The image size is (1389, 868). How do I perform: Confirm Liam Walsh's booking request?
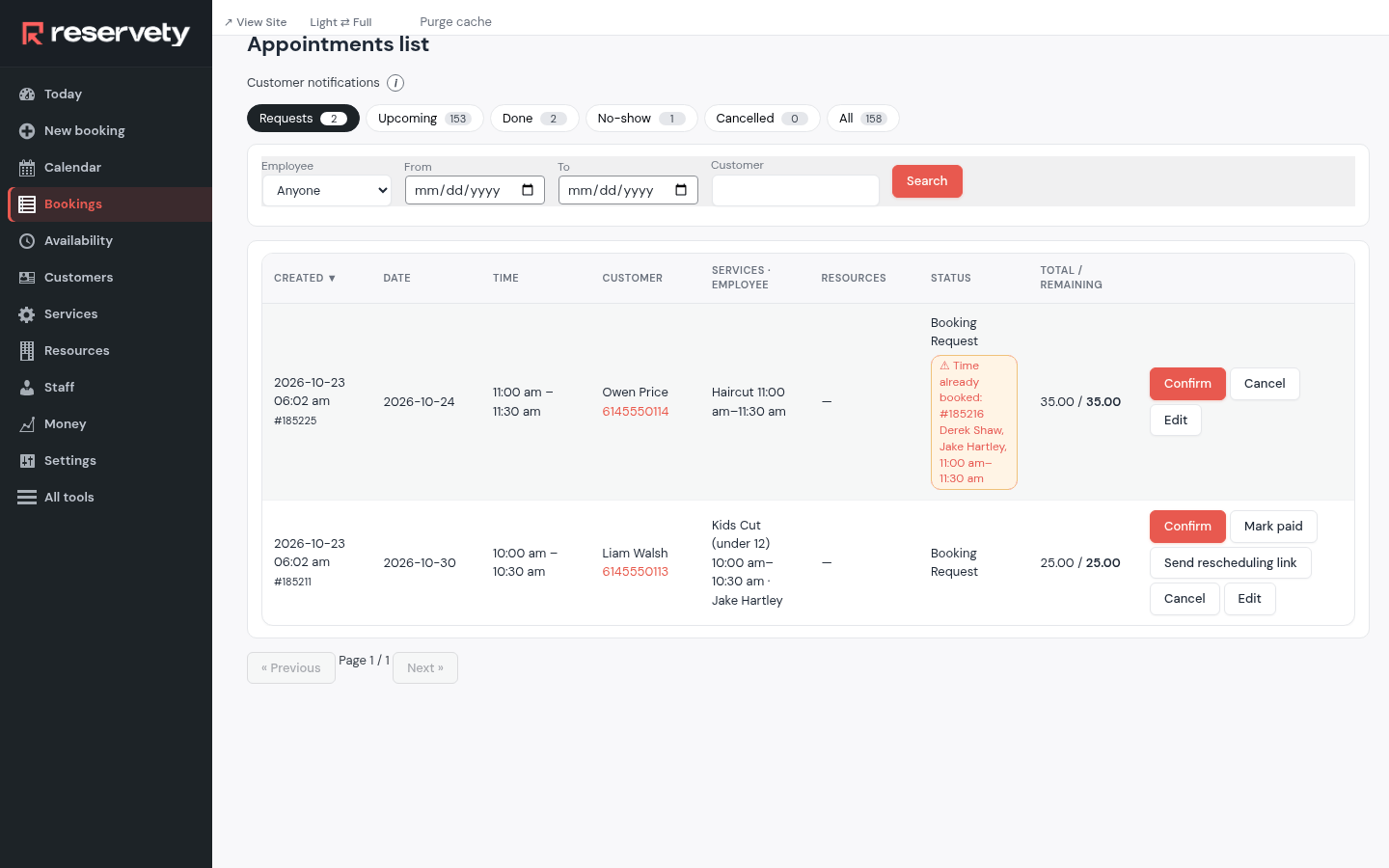pyautogui.click(x=1187, y=527)
